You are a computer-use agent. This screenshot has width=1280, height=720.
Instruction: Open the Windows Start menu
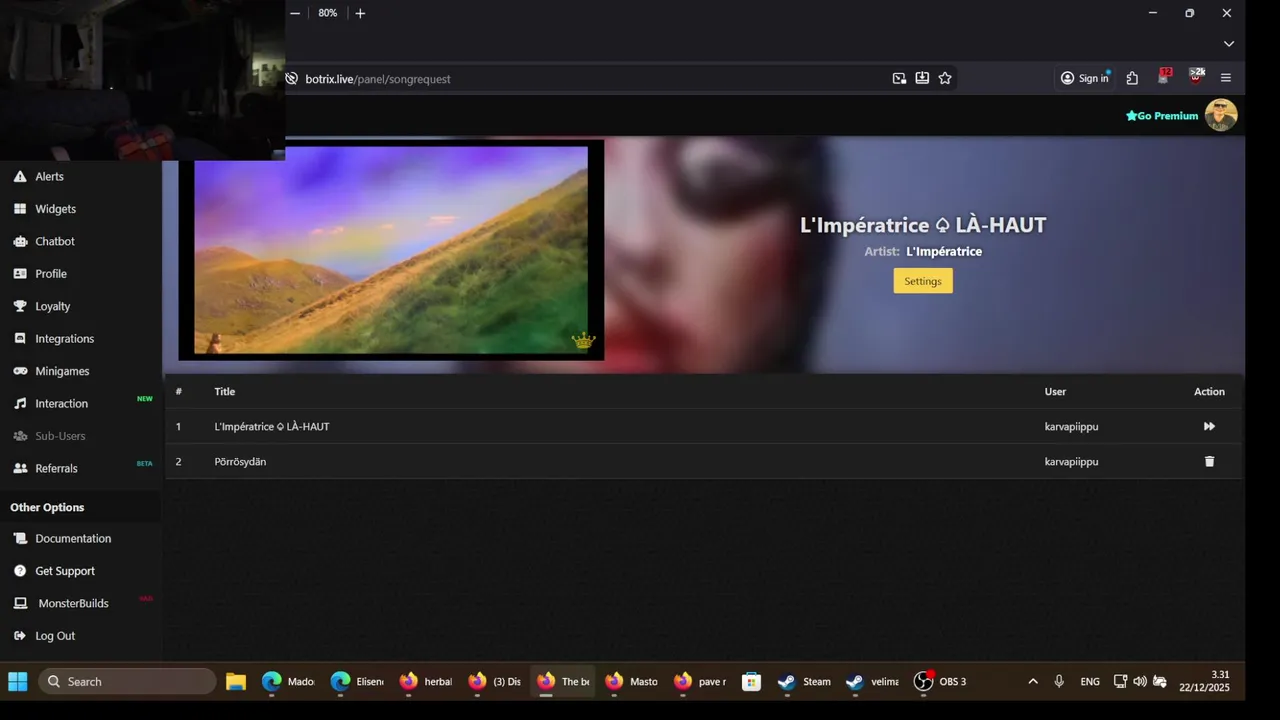pos(18,682)
